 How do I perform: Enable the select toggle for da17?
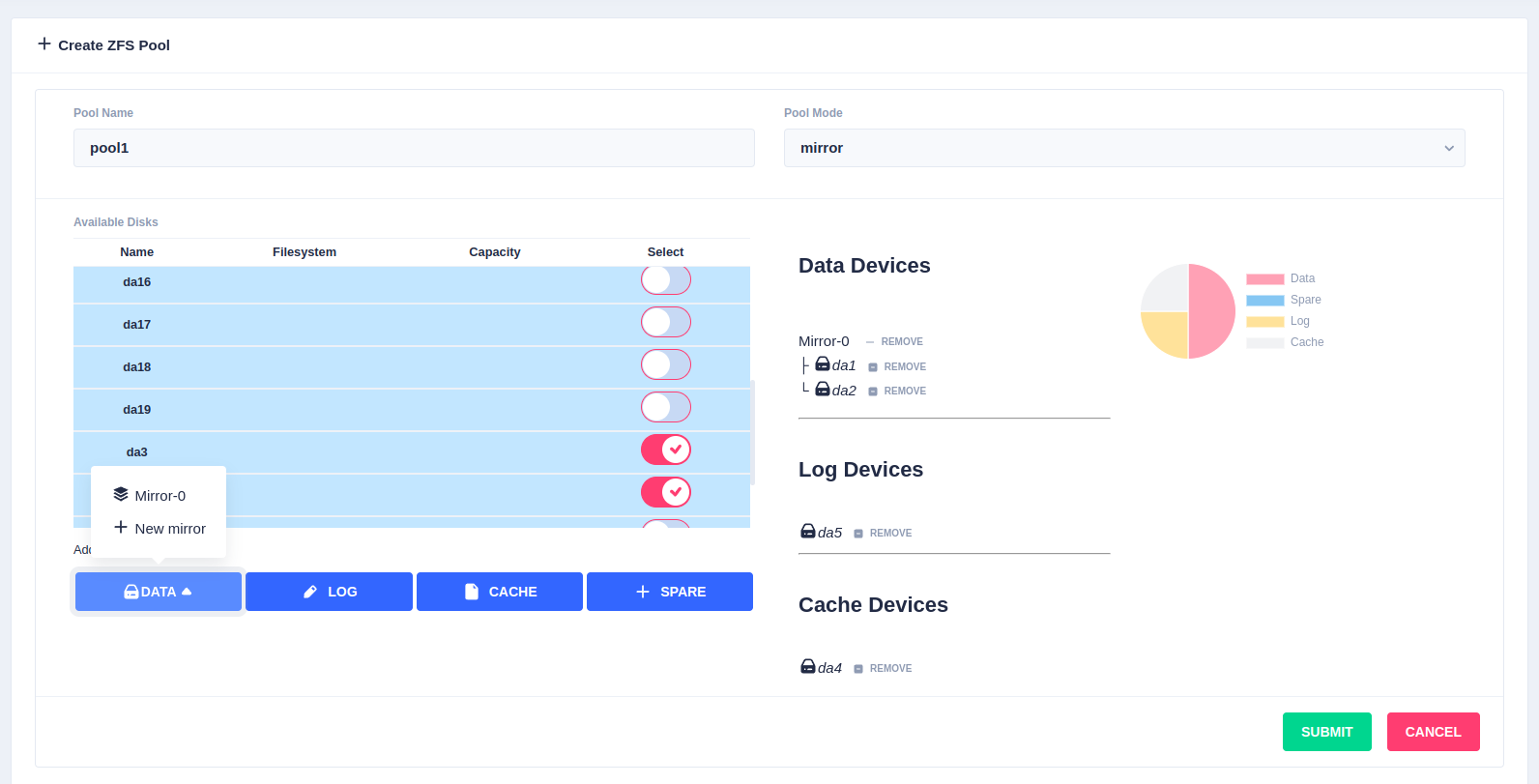666,322
